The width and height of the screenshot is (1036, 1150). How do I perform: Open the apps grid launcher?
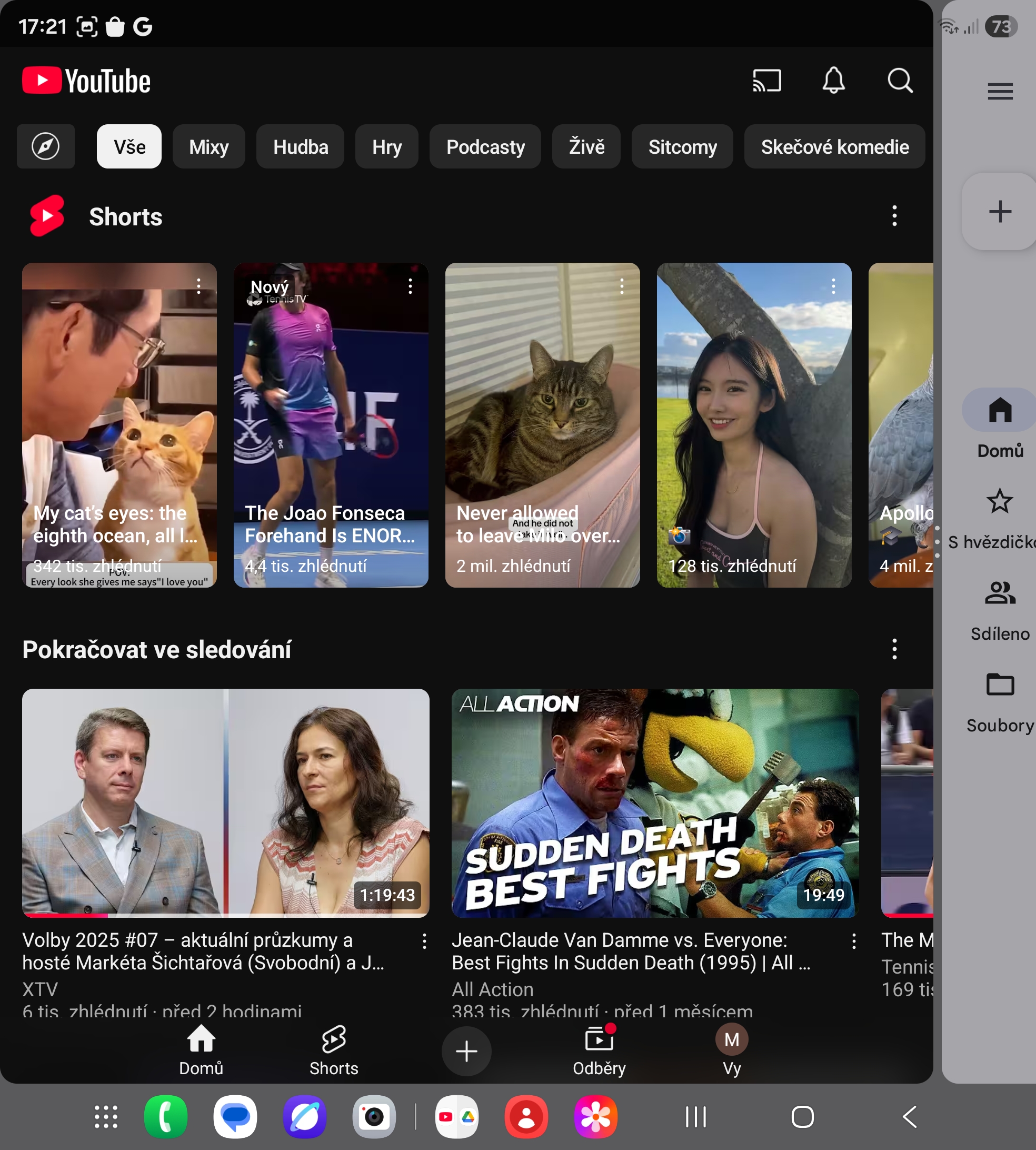coord(106,1117)
